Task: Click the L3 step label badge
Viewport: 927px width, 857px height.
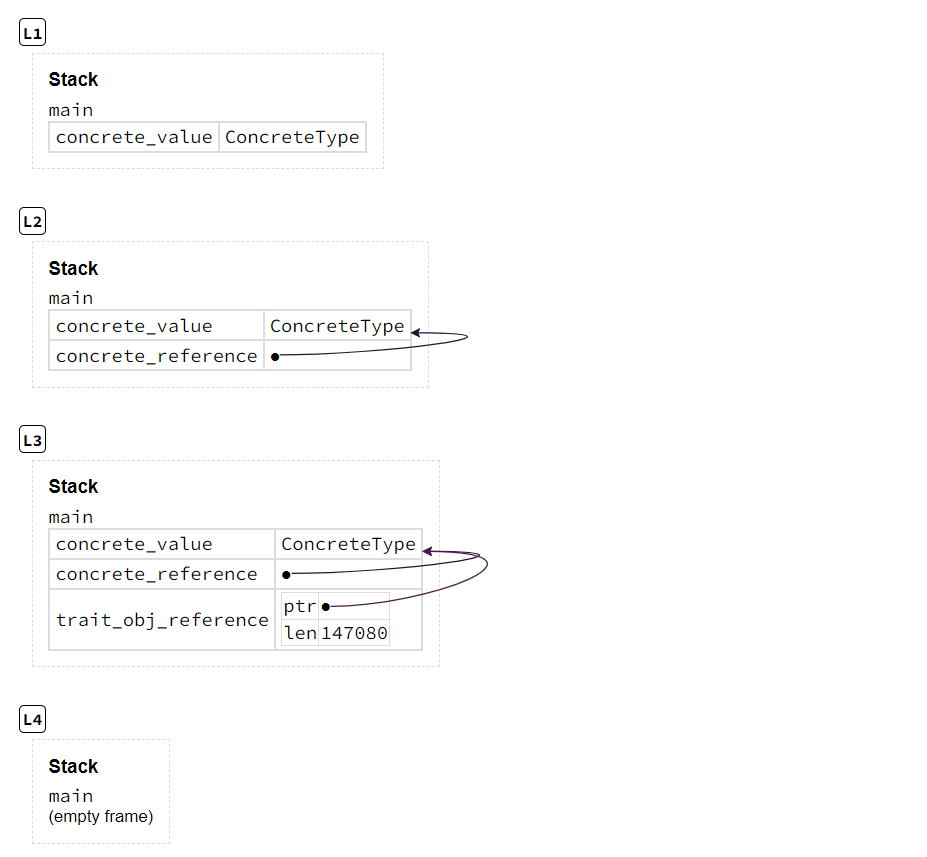Action: pyautogui.click(x=33, y=440)
